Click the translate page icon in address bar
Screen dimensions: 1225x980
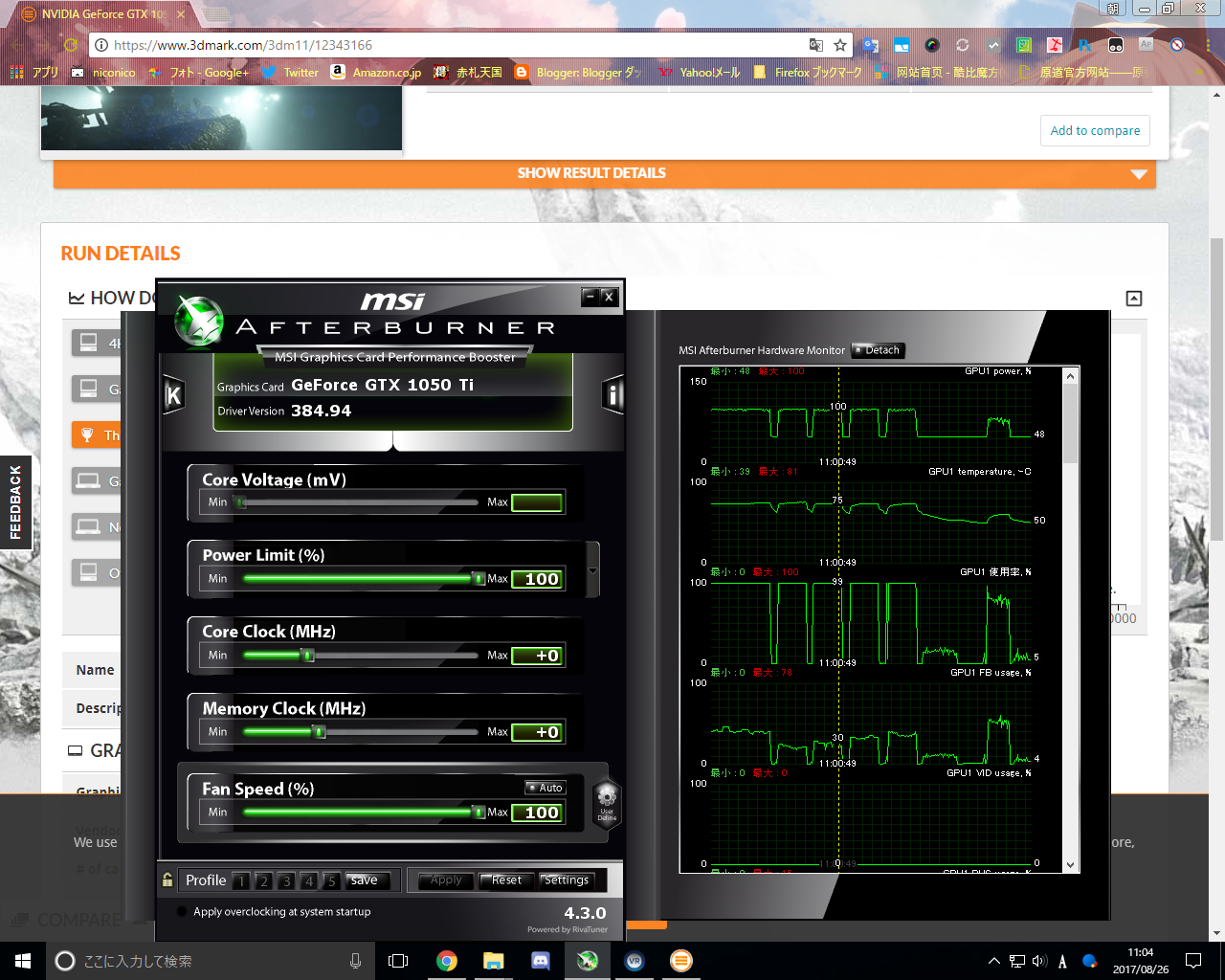[815, 45]
